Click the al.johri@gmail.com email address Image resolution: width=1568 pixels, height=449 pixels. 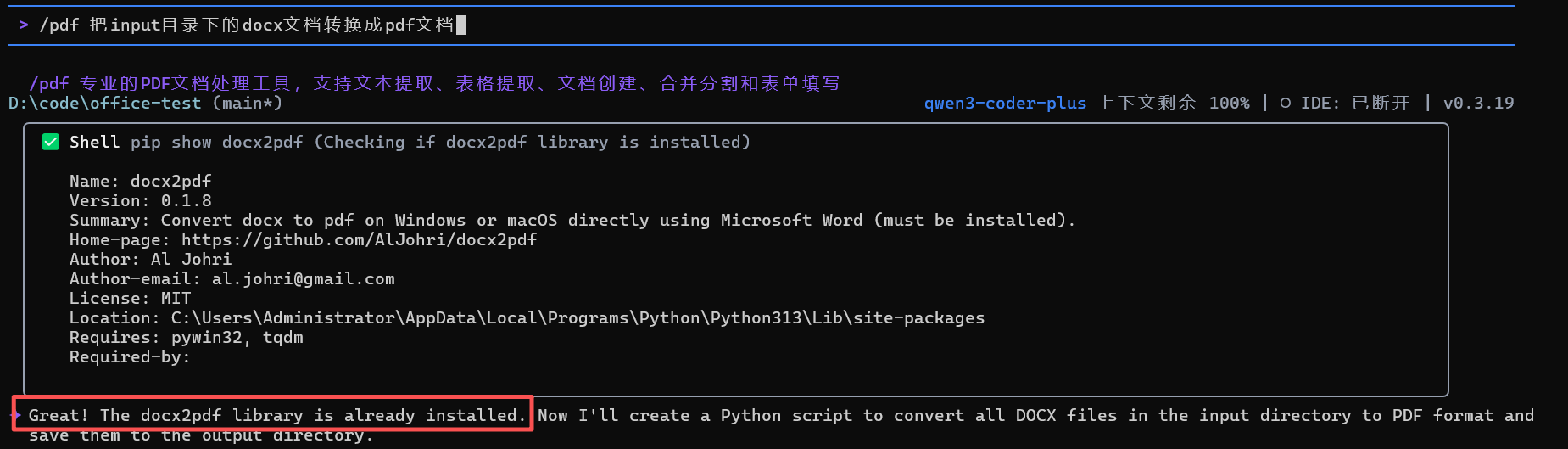click(303, 279)
